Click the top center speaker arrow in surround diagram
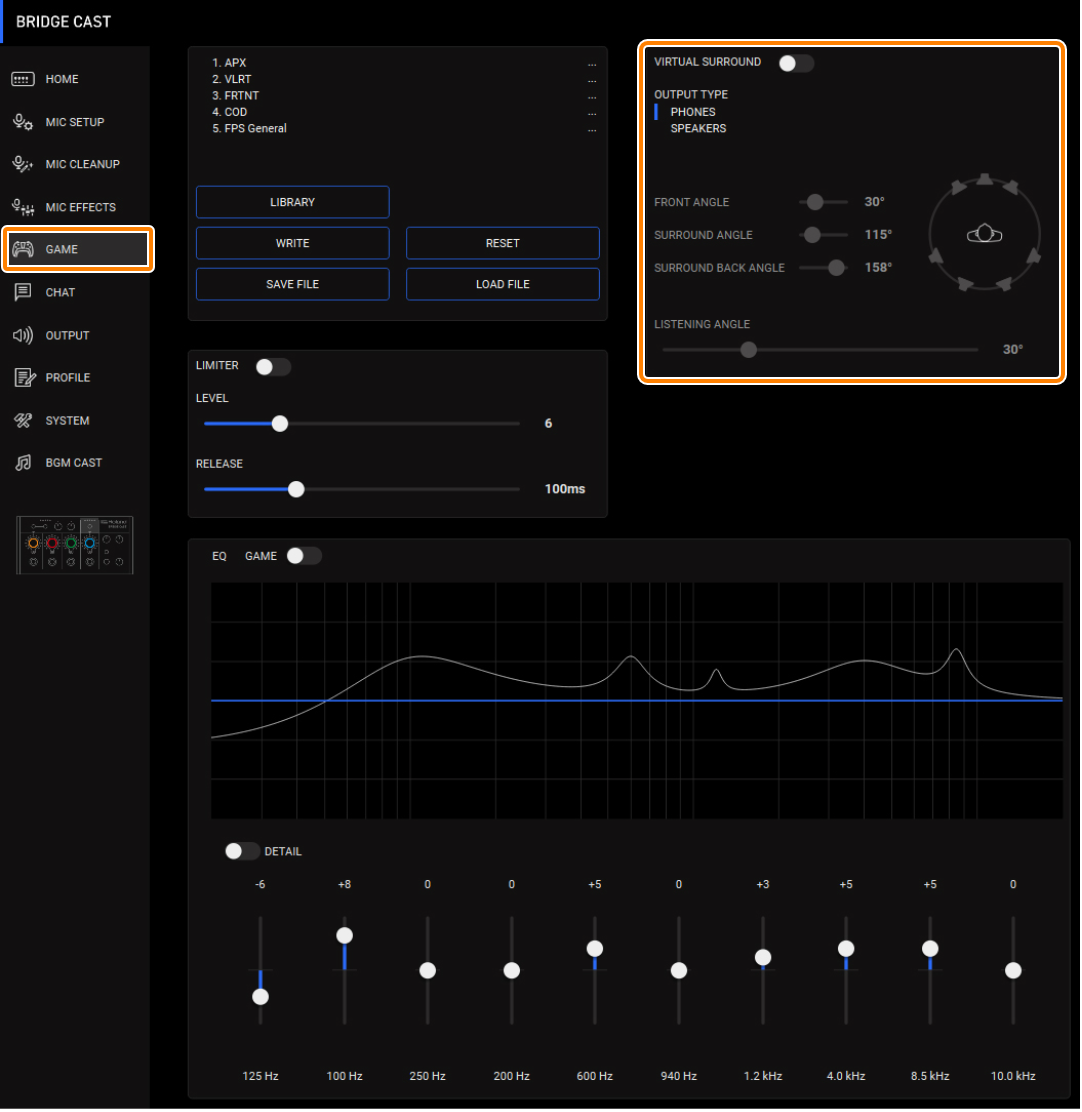 click(x=985, y=179)
